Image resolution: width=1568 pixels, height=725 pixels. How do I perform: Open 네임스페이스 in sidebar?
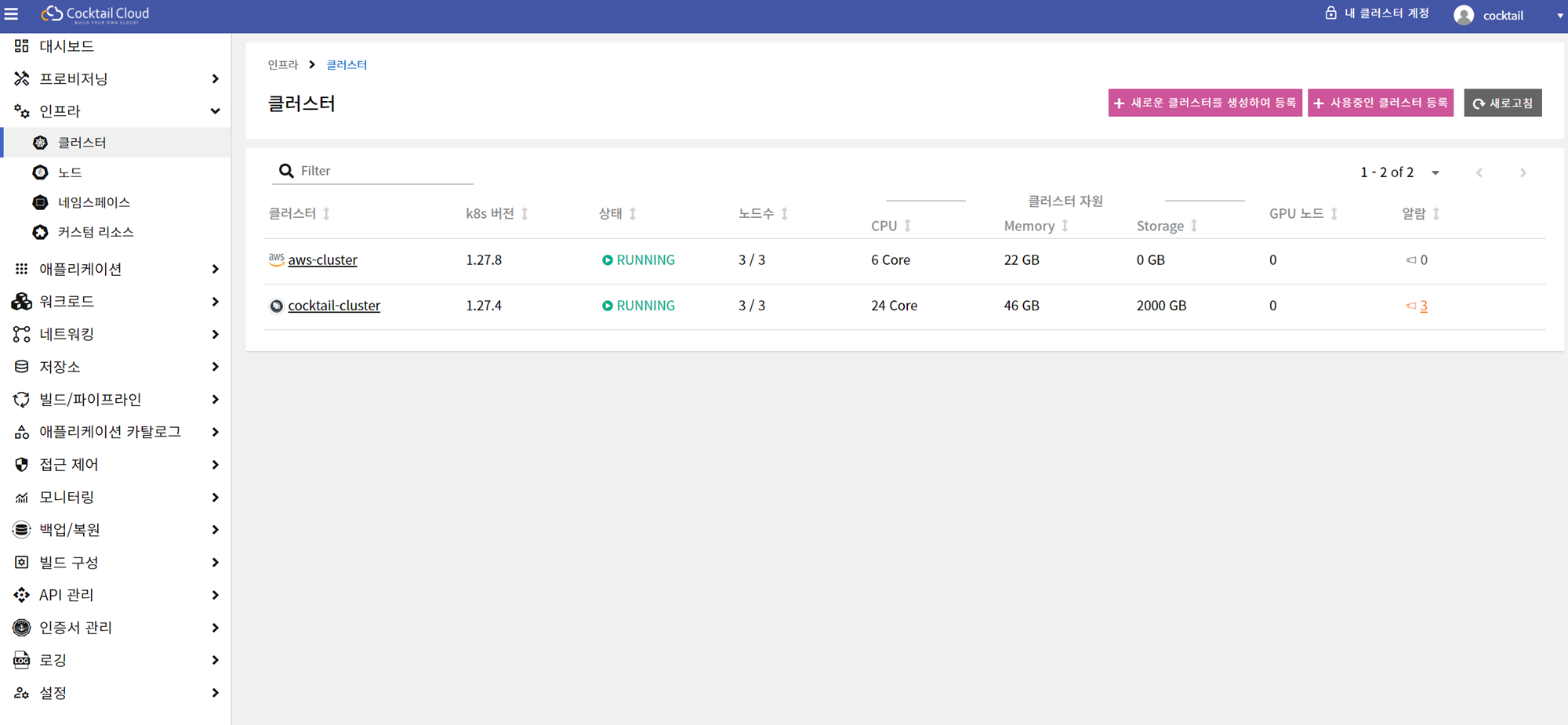[93, 202]
